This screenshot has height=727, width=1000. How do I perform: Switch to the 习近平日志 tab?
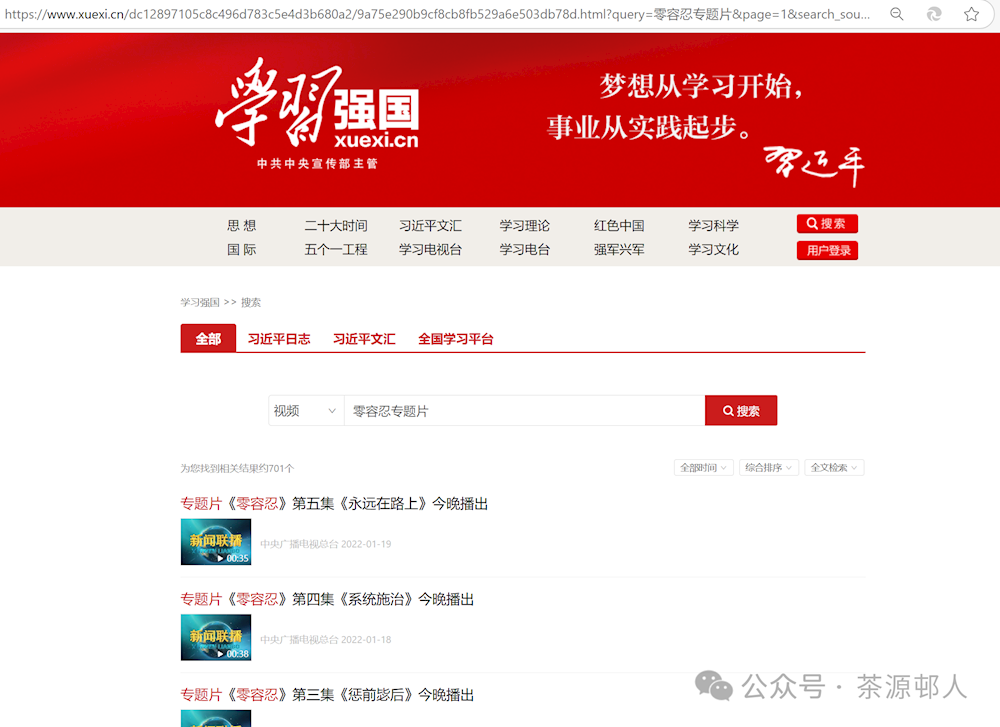(279, 339)
